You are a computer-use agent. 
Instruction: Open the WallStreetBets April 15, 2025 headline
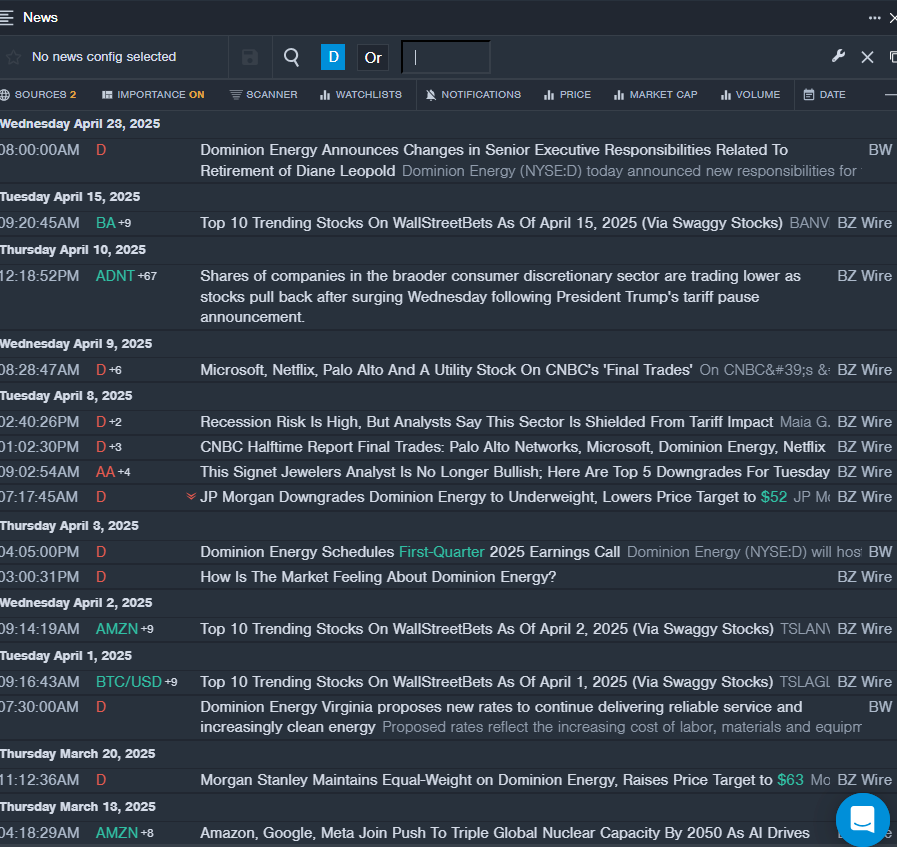coord(491,223)
